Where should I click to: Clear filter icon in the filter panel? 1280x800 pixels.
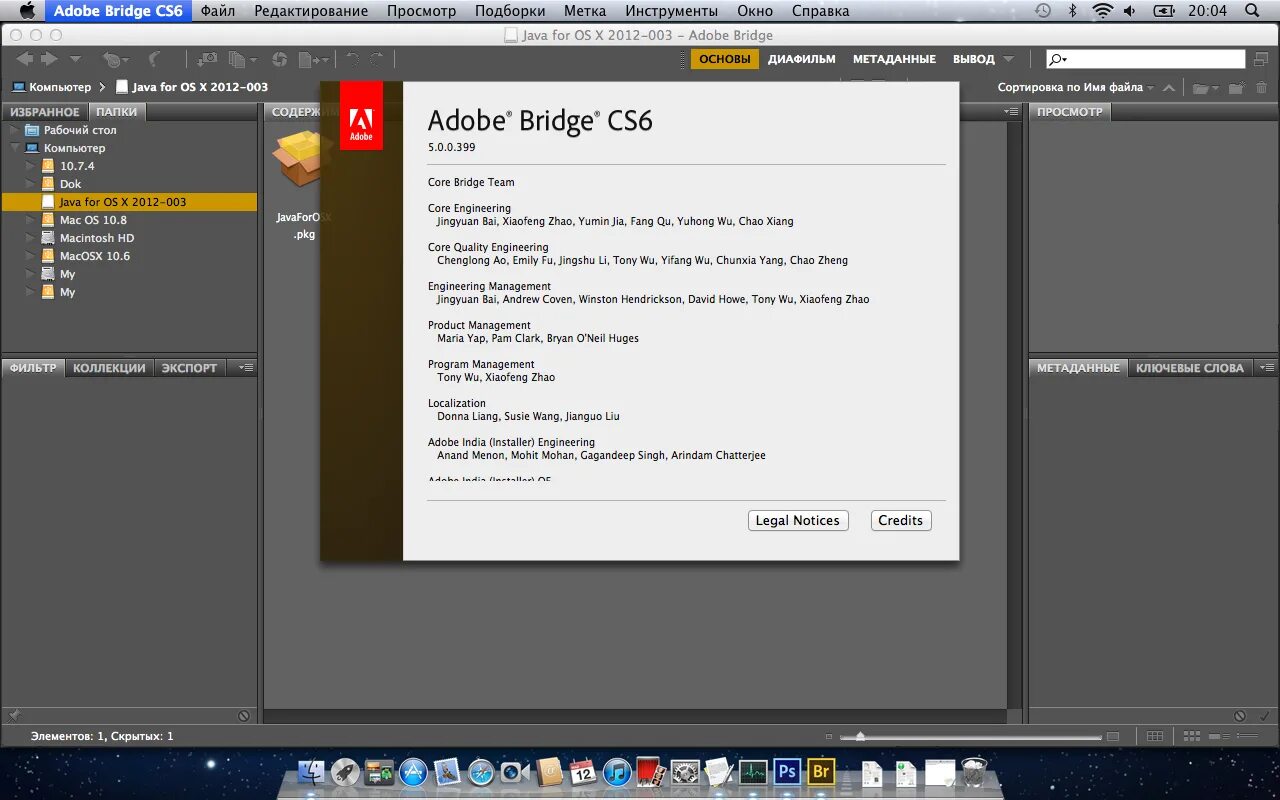(x=244, y=716)
